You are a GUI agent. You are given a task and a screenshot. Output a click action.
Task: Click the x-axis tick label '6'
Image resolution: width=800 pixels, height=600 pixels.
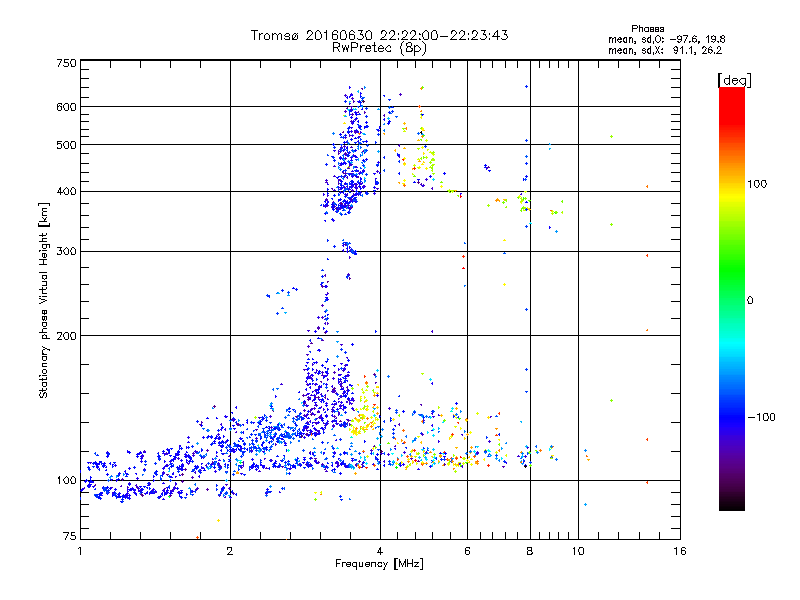(x=467, y=551)
